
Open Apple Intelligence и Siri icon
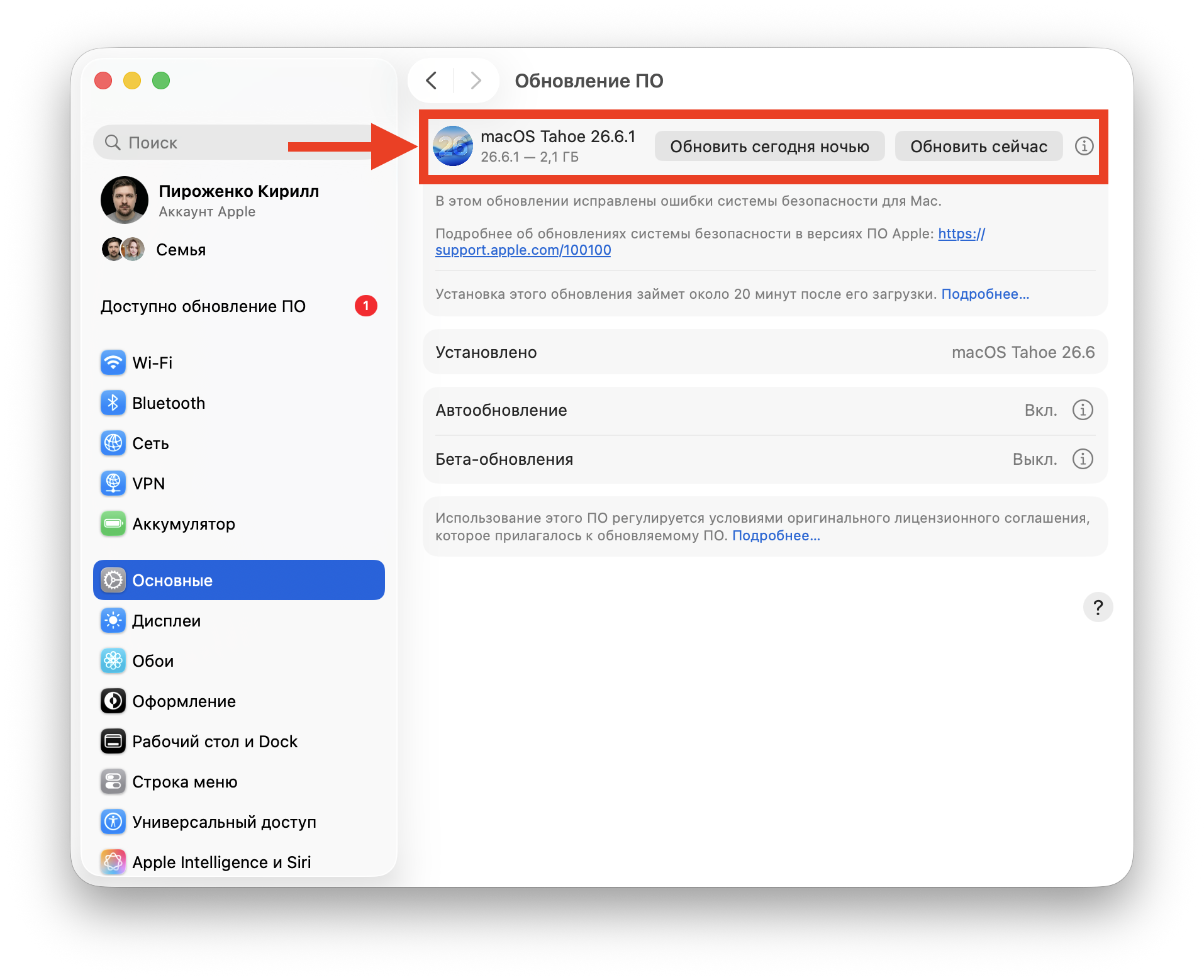(113, 862)
